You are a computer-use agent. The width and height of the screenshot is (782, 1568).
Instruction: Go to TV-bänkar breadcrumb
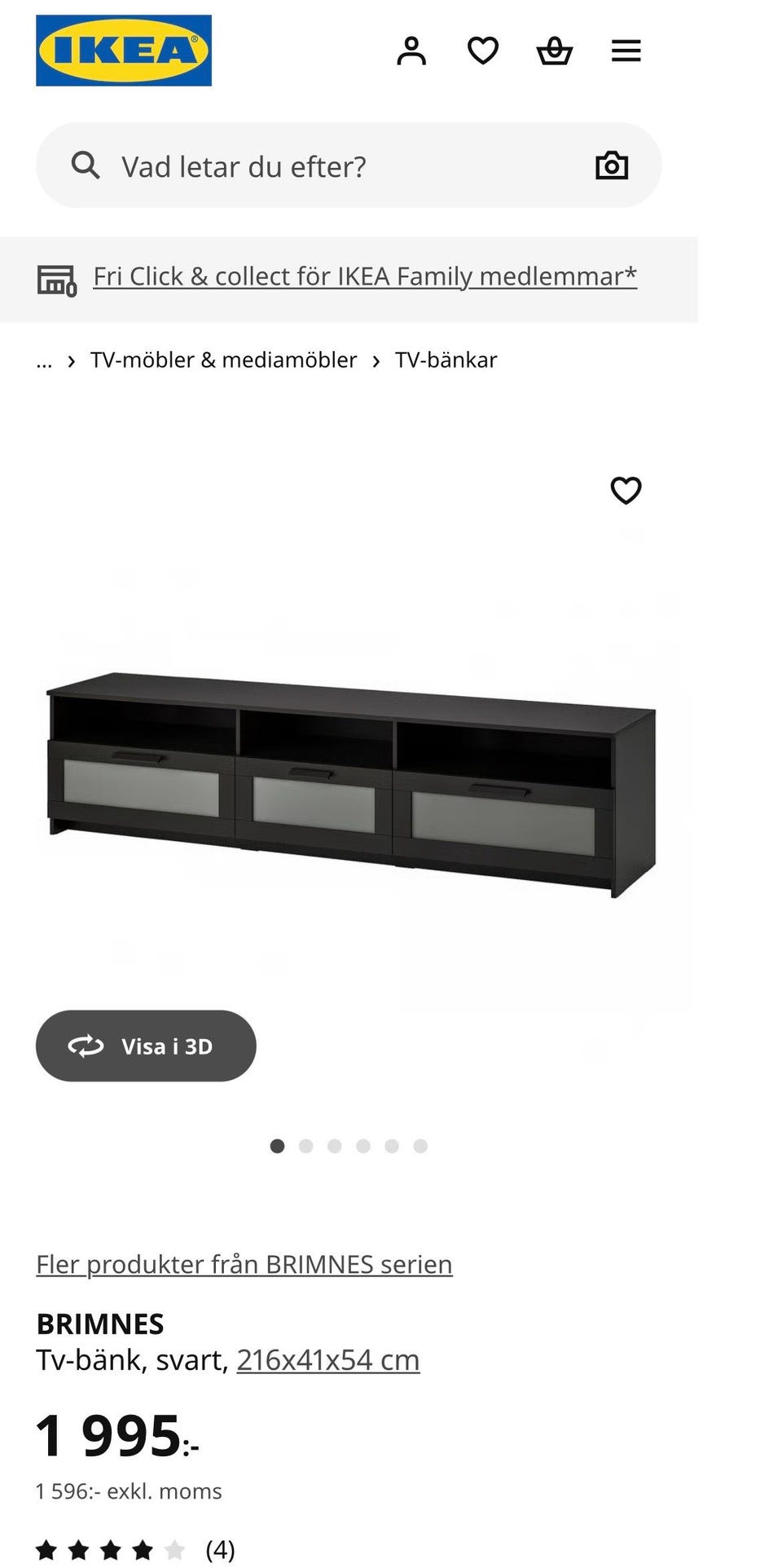pyautogui.click(x=446, y=360)
